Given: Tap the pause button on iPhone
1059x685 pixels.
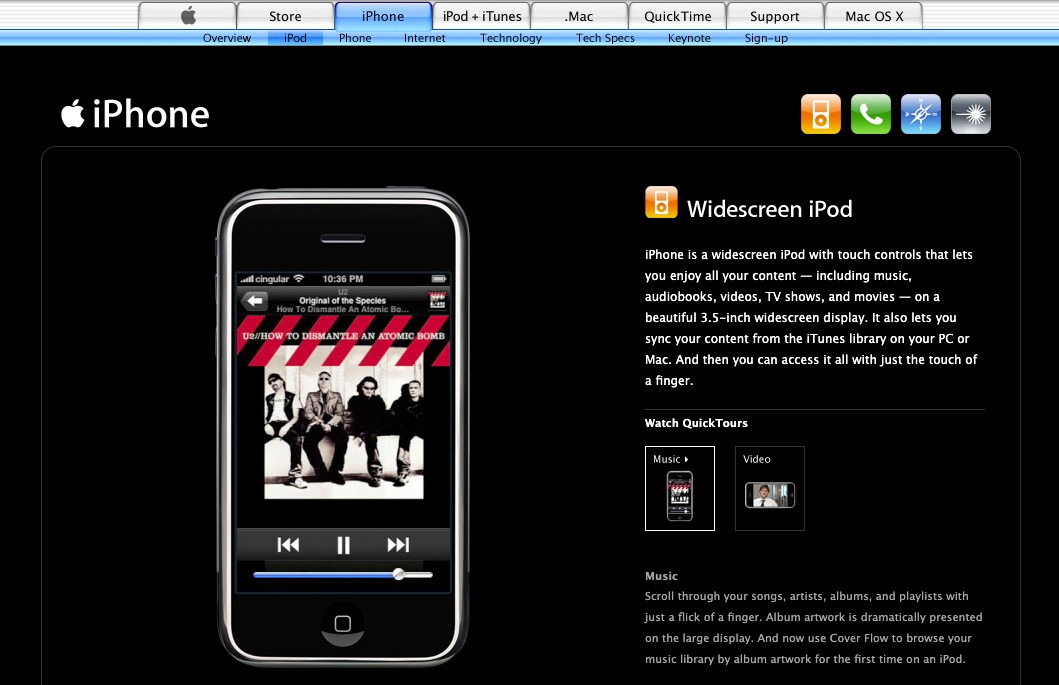Looking at the screenshot, I should [343, 545].
